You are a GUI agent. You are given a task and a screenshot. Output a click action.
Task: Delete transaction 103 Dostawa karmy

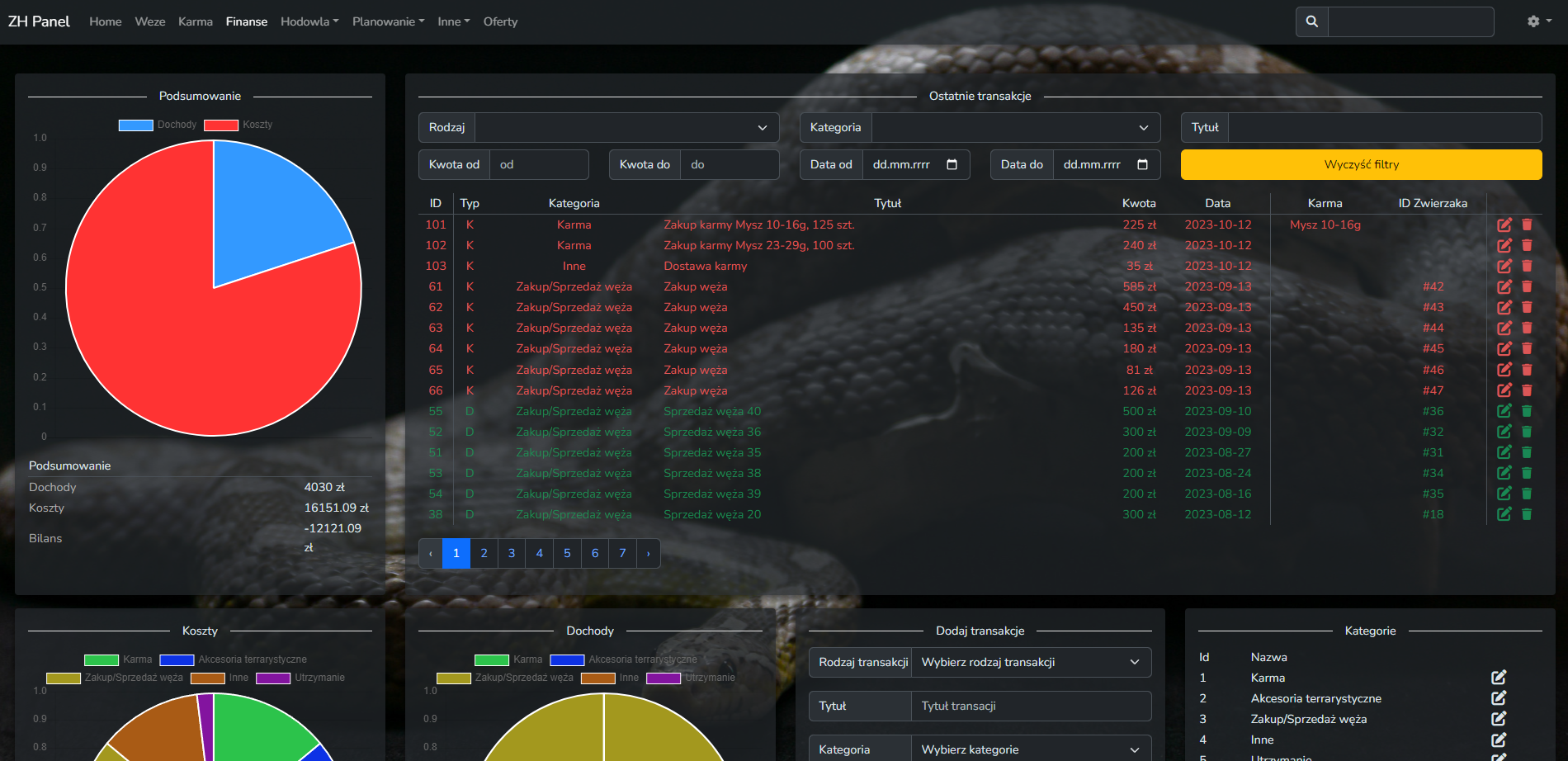click(x=1527, y=266)
